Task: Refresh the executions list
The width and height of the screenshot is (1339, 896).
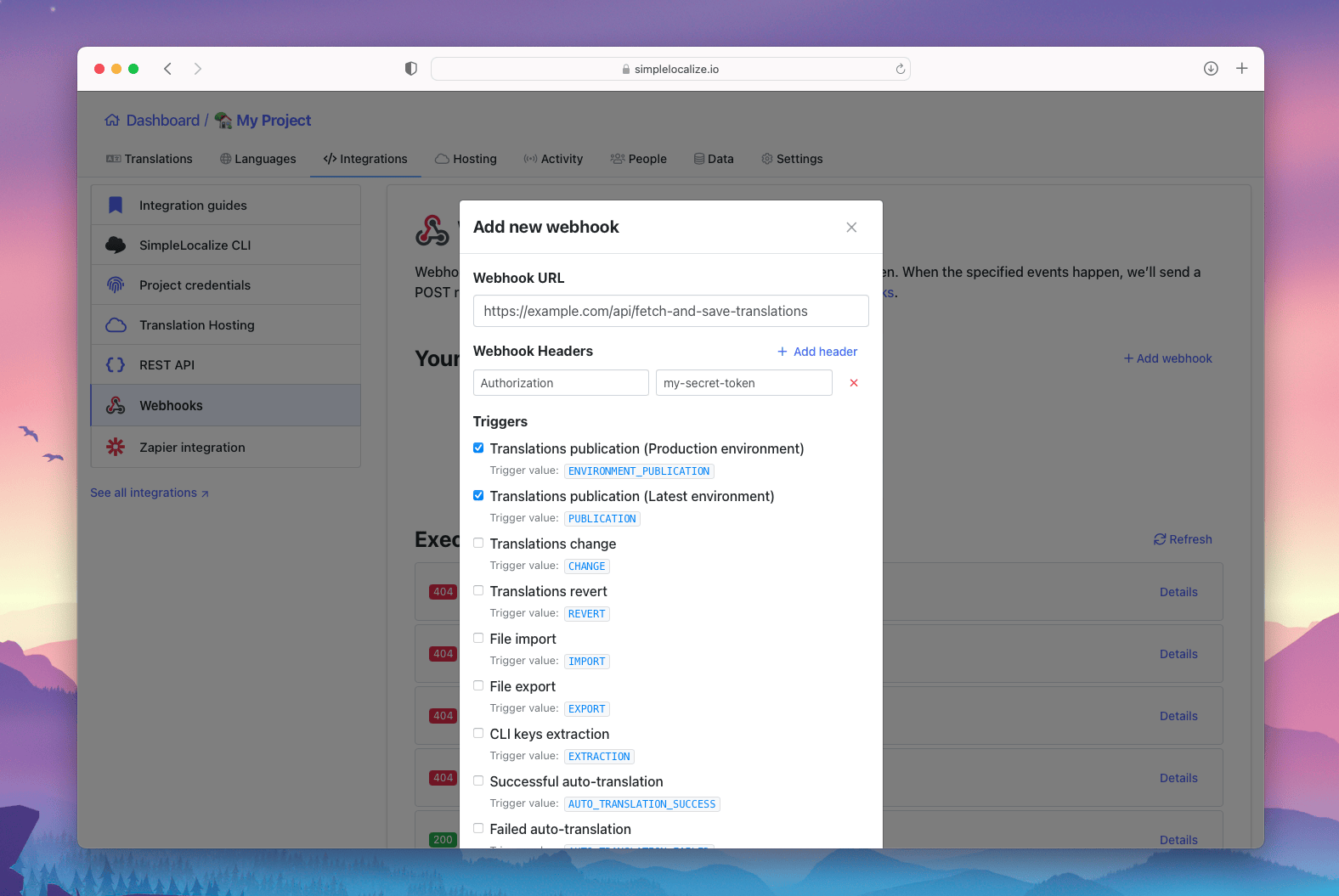Action: click(1183, 539)
